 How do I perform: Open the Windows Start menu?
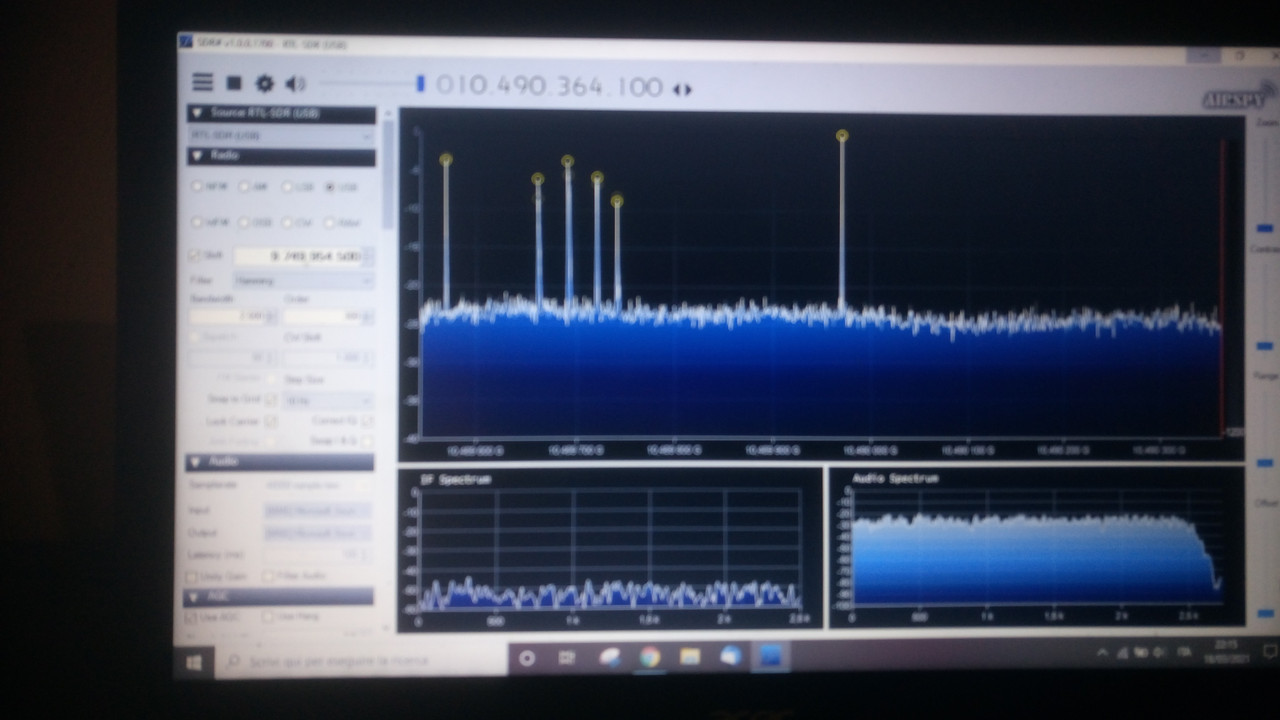pyautogui.click(x=195, y=662)
